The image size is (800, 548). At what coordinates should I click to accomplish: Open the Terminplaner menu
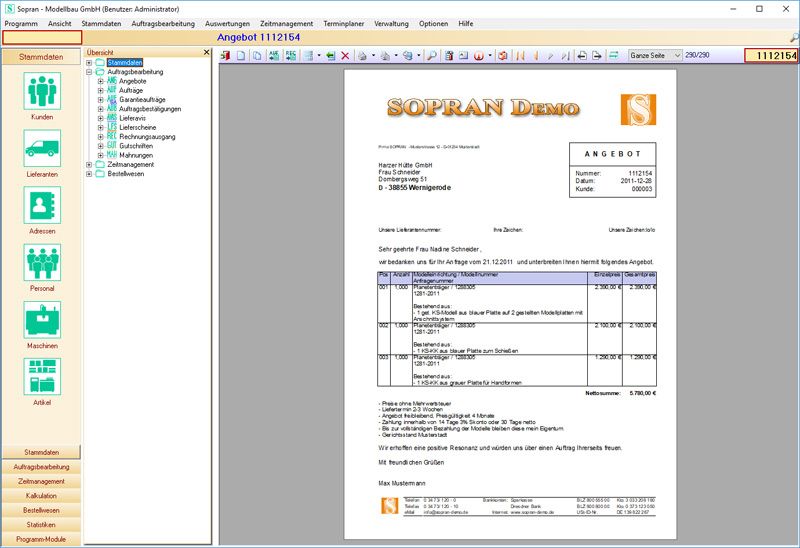point(344,23)
